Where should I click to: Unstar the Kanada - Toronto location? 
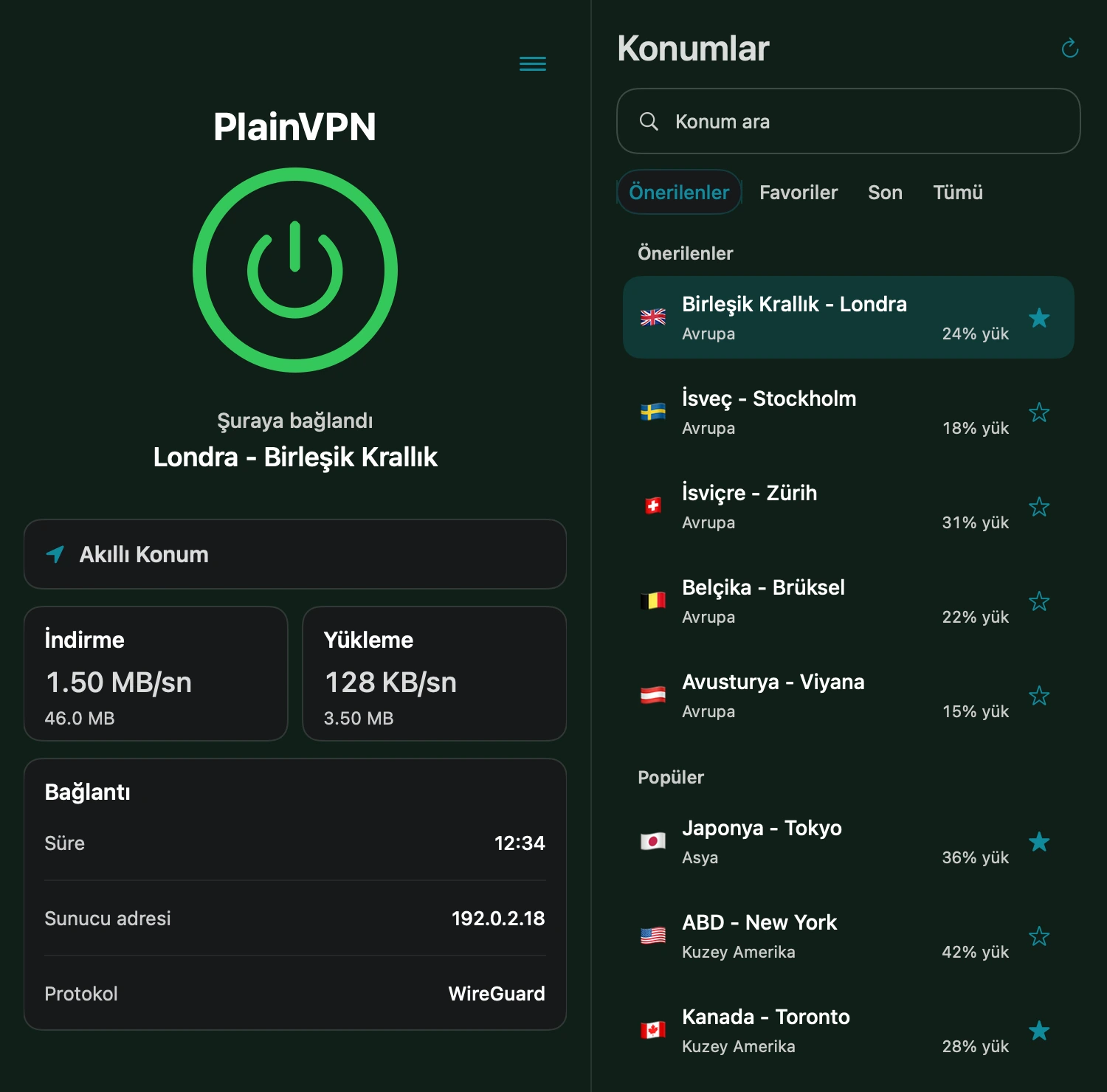pos(1039,1030)
